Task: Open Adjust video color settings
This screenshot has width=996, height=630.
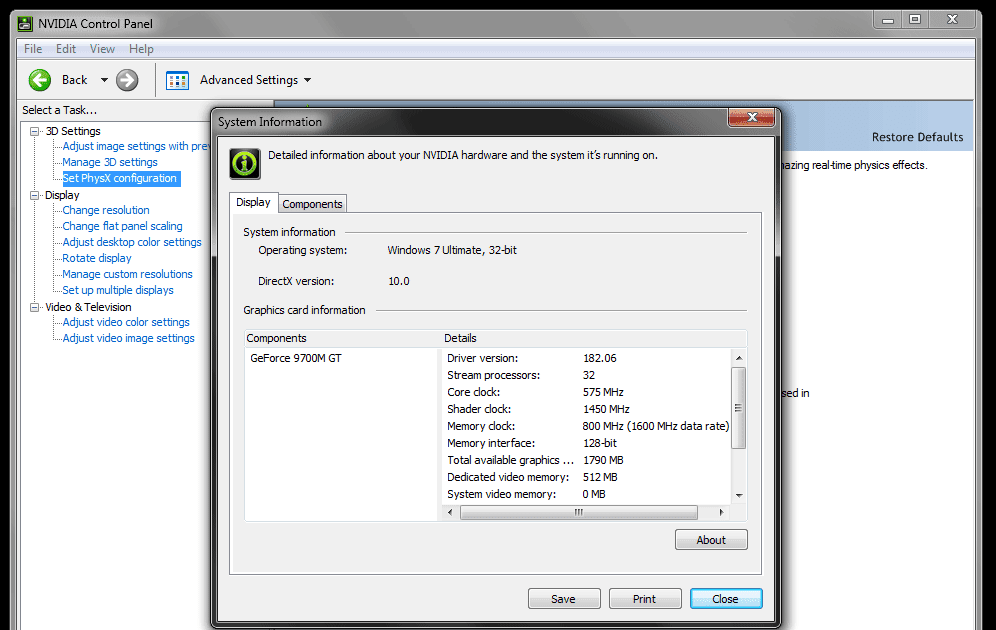Action: [x=126, y=322]
